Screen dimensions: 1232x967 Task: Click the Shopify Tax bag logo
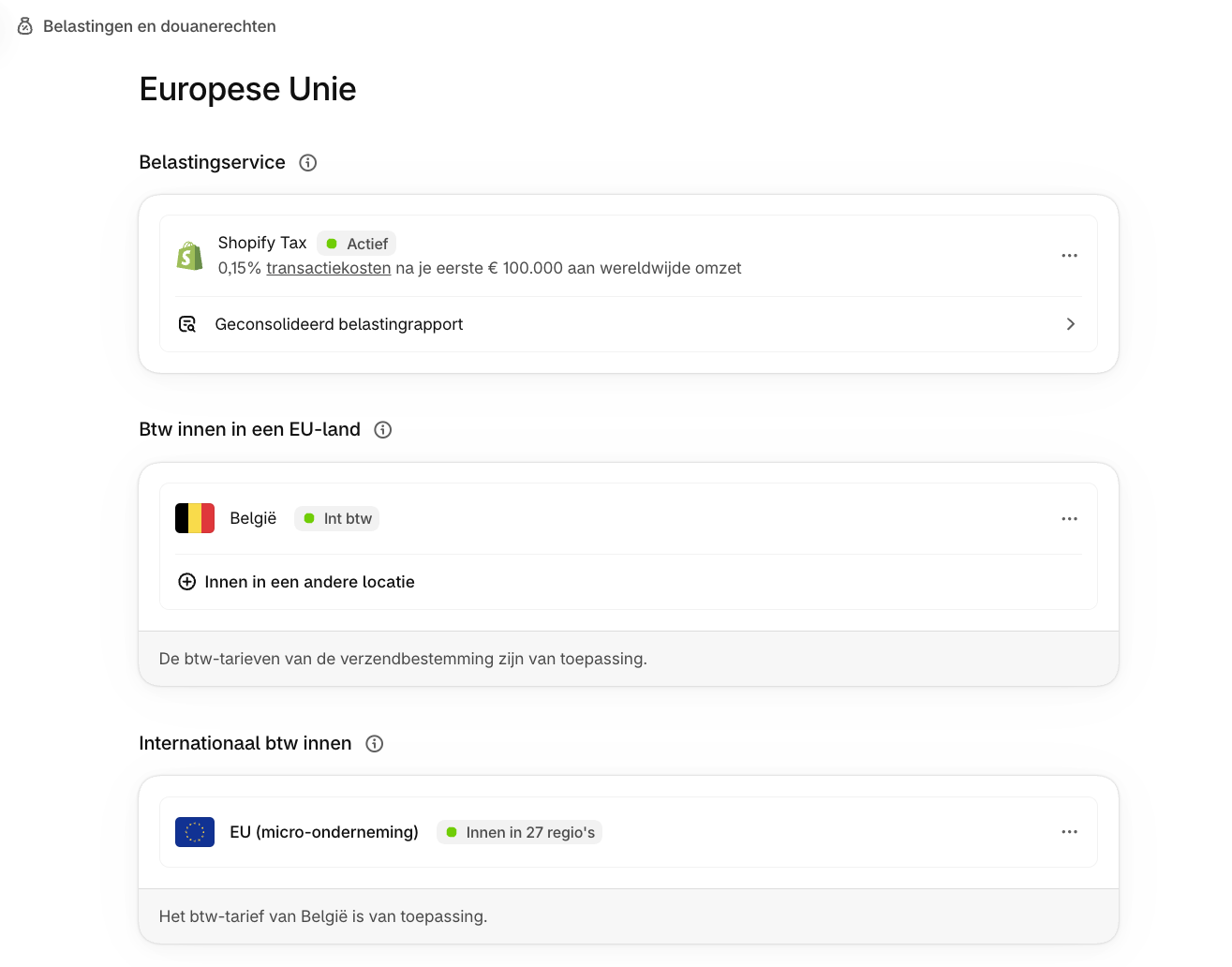point(189,255)
